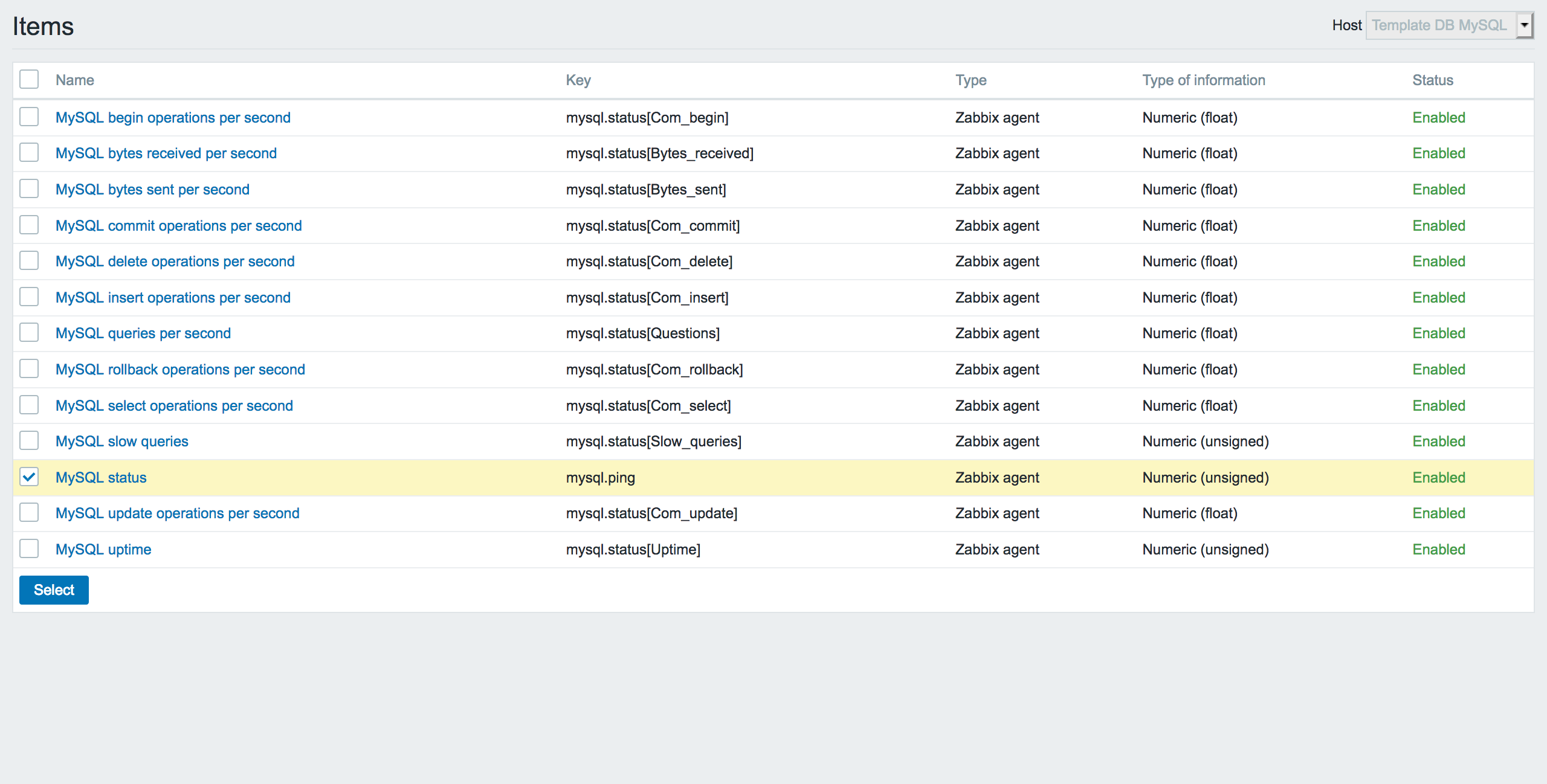This screenshot has width=1547, height=784.
Task: Open MySQL delete operations per second item
Action: click(175, 262)
